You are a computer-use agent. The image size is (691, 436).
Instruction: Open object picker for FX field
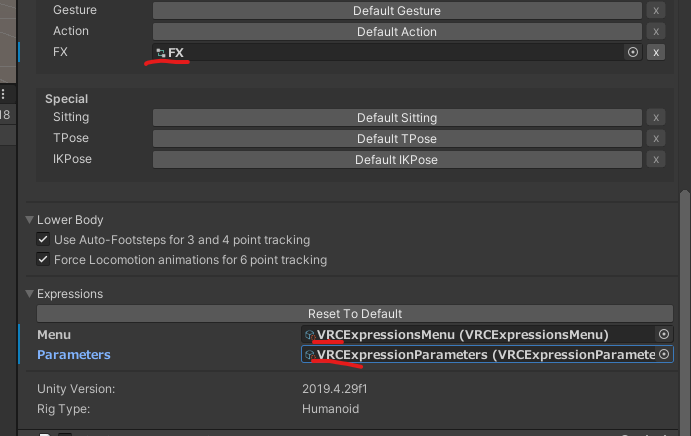[x=633, y=52]
